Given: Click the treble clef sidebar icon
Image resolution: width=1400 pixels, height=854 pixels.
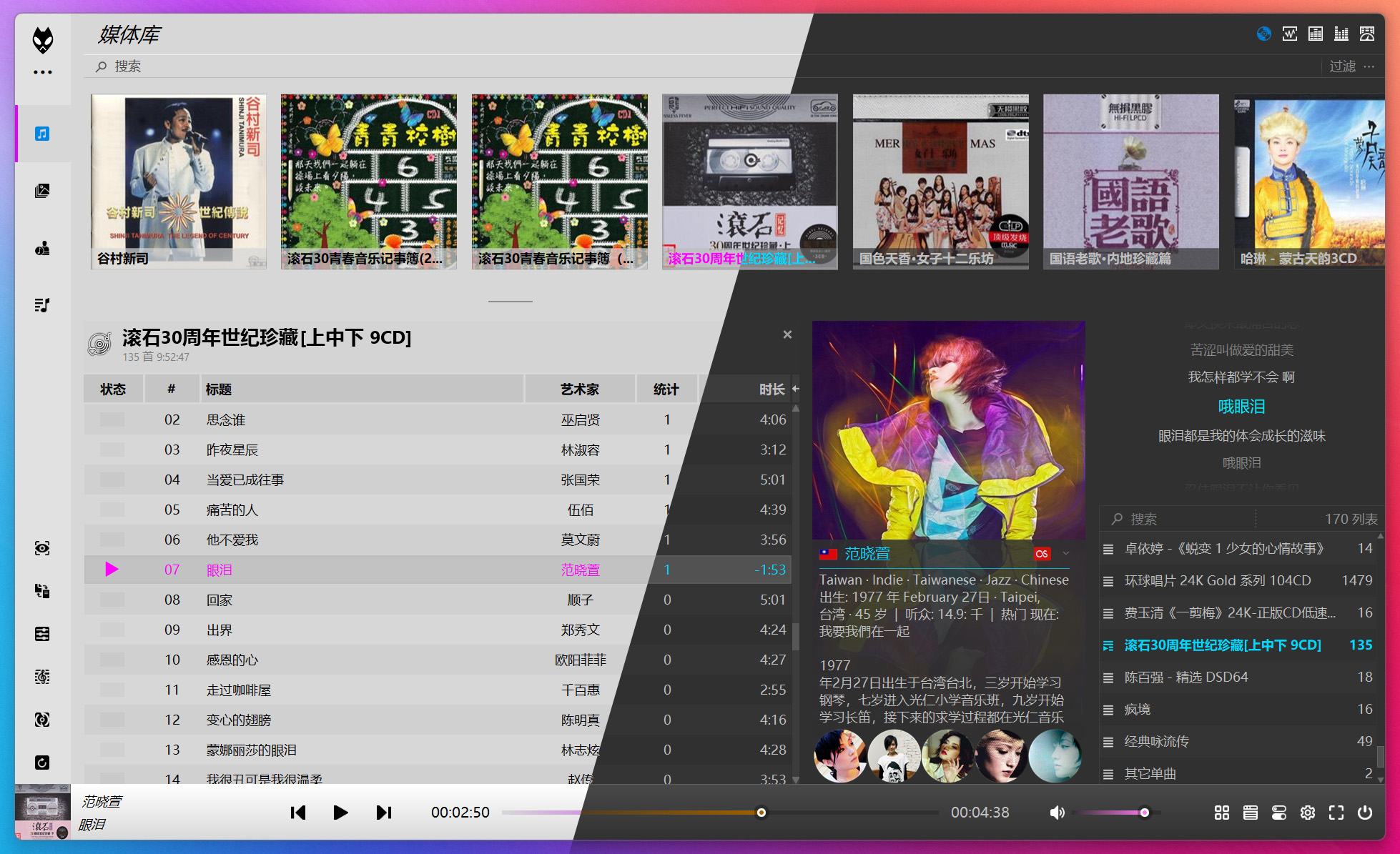Looking at the screenshot, I should coord(42,677).
